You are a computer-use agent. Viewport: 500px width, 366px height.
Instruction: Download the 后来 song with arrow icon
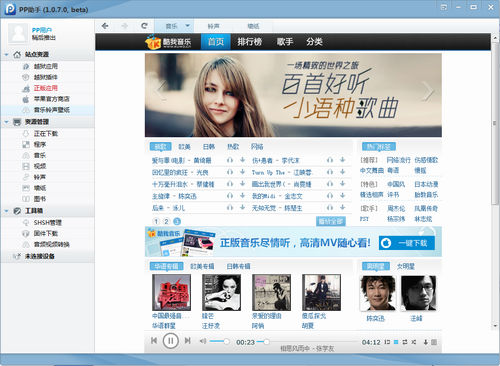[243, 208]
